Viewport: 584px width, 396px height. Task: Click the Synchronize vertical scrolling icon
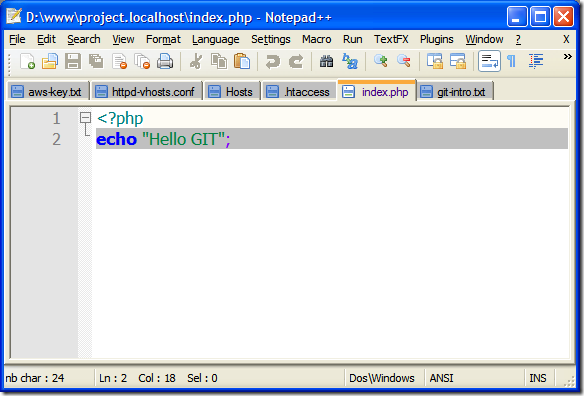(435, 61)
